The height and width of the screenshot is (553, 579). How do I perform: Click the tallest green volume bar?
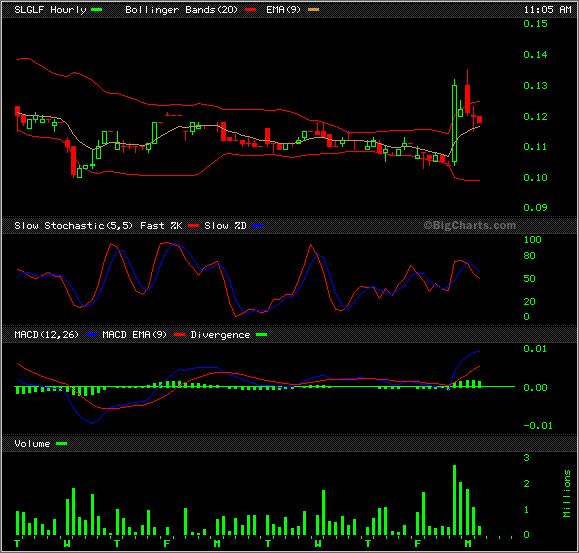pos(454,500)
